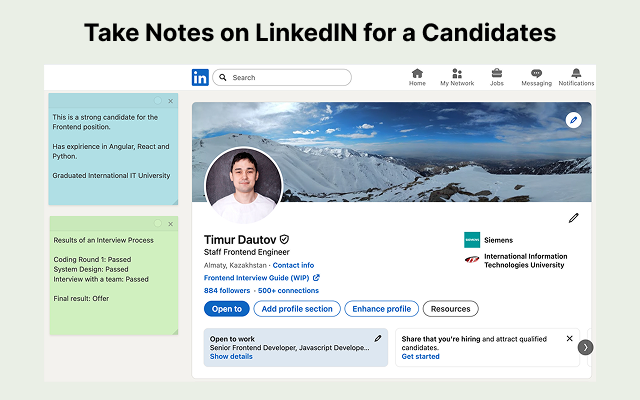Click the LinkedIn logo icon
The height and width of the screenshot is (400, 640).
tap(200, 77)
